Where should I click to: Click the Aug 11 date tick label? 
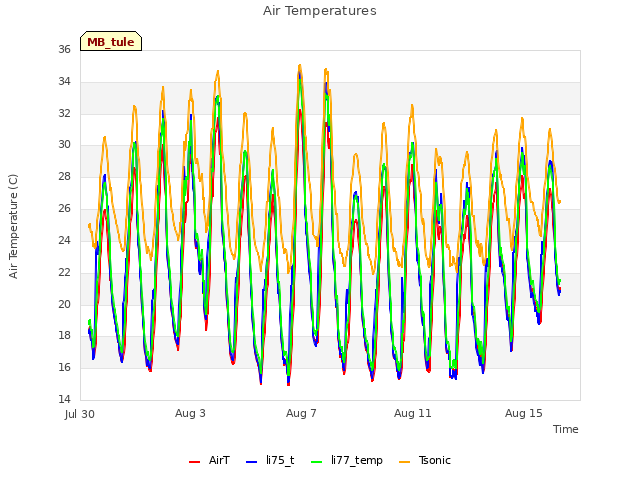coord(413,413)
